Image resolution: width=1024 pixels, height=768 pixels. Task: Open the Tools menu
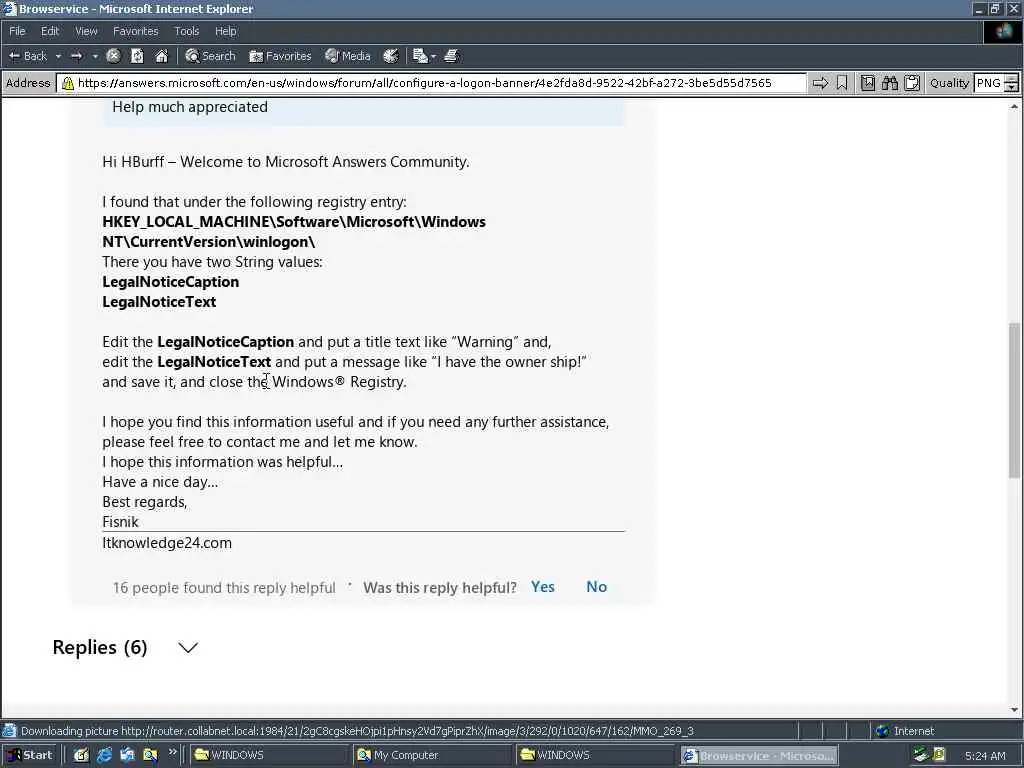[x=186, y=31]
